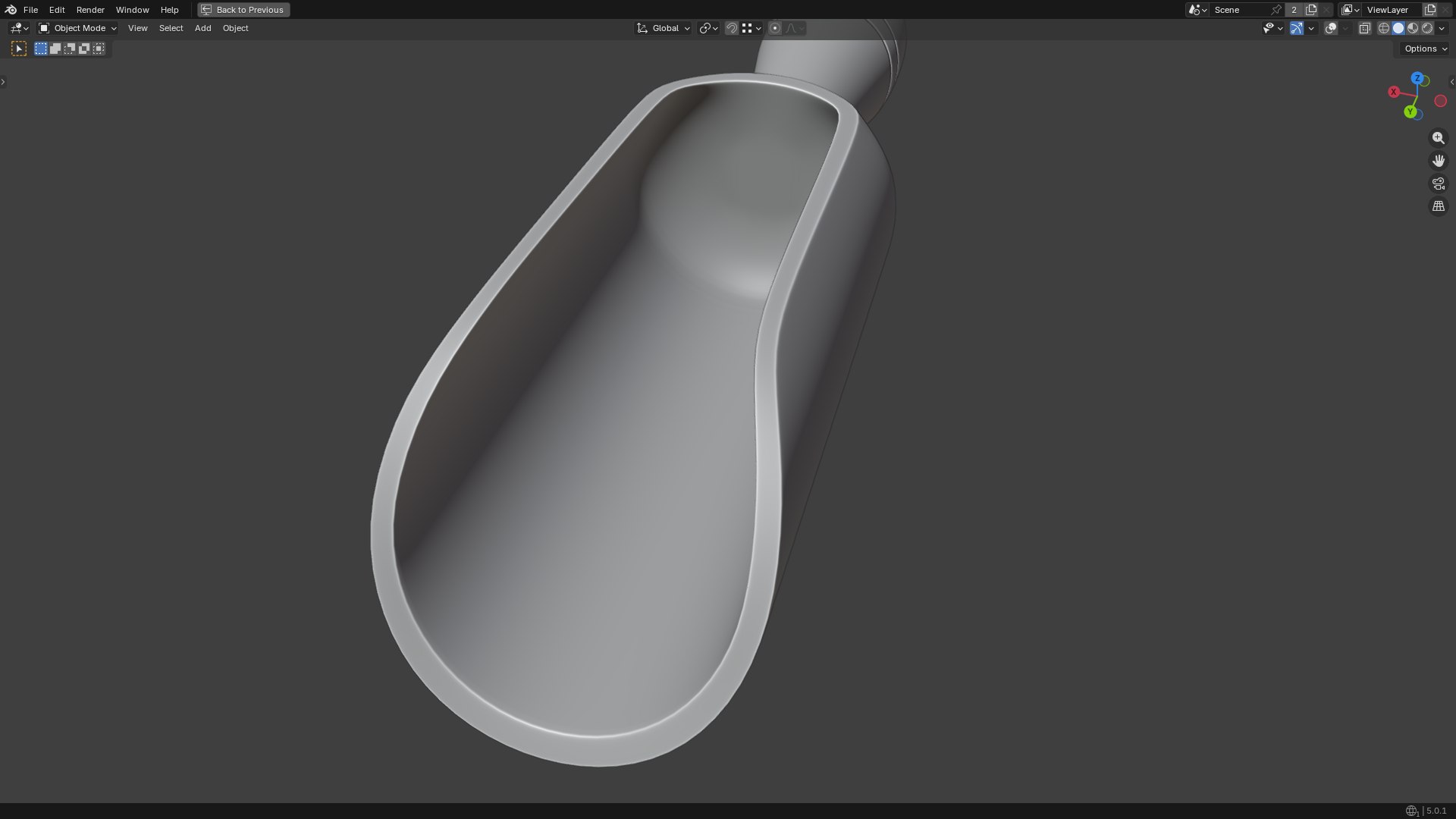
Task: Choose Invert selection mode icon
Action: (84, 49)
